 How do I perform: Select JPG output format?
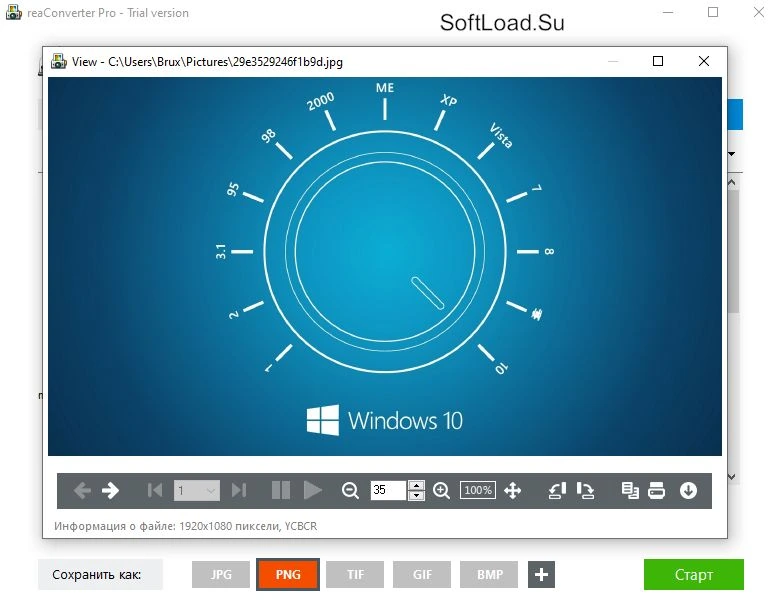coord(221,575)
